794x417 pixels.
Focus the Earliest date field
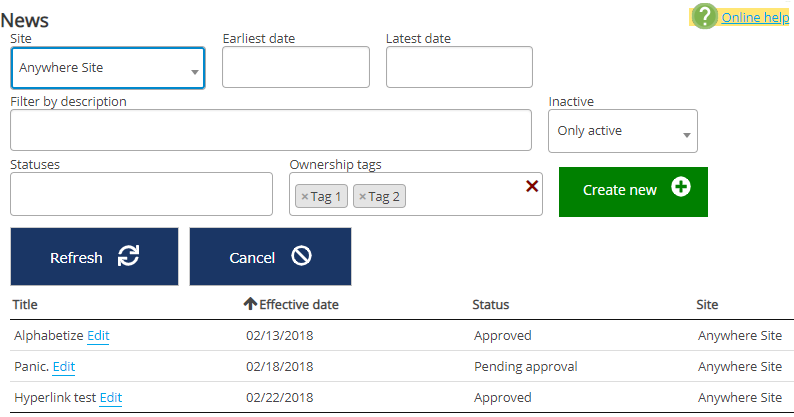pos(296,67)
